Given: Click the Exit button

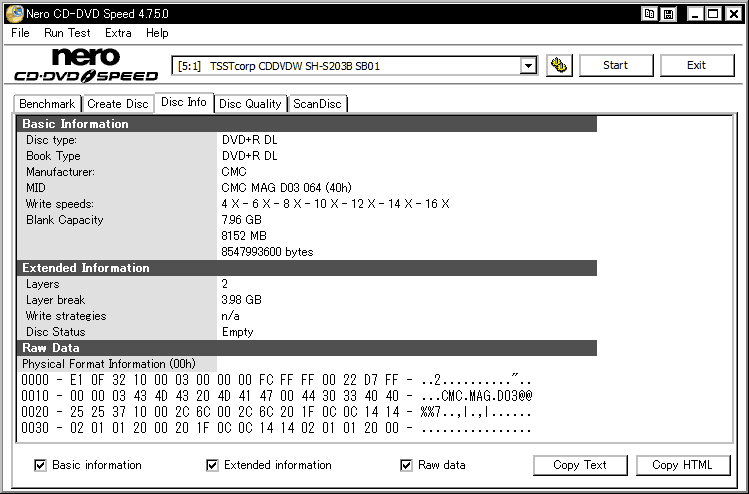Looking at the screenshot, I should (x=696, y=65).
